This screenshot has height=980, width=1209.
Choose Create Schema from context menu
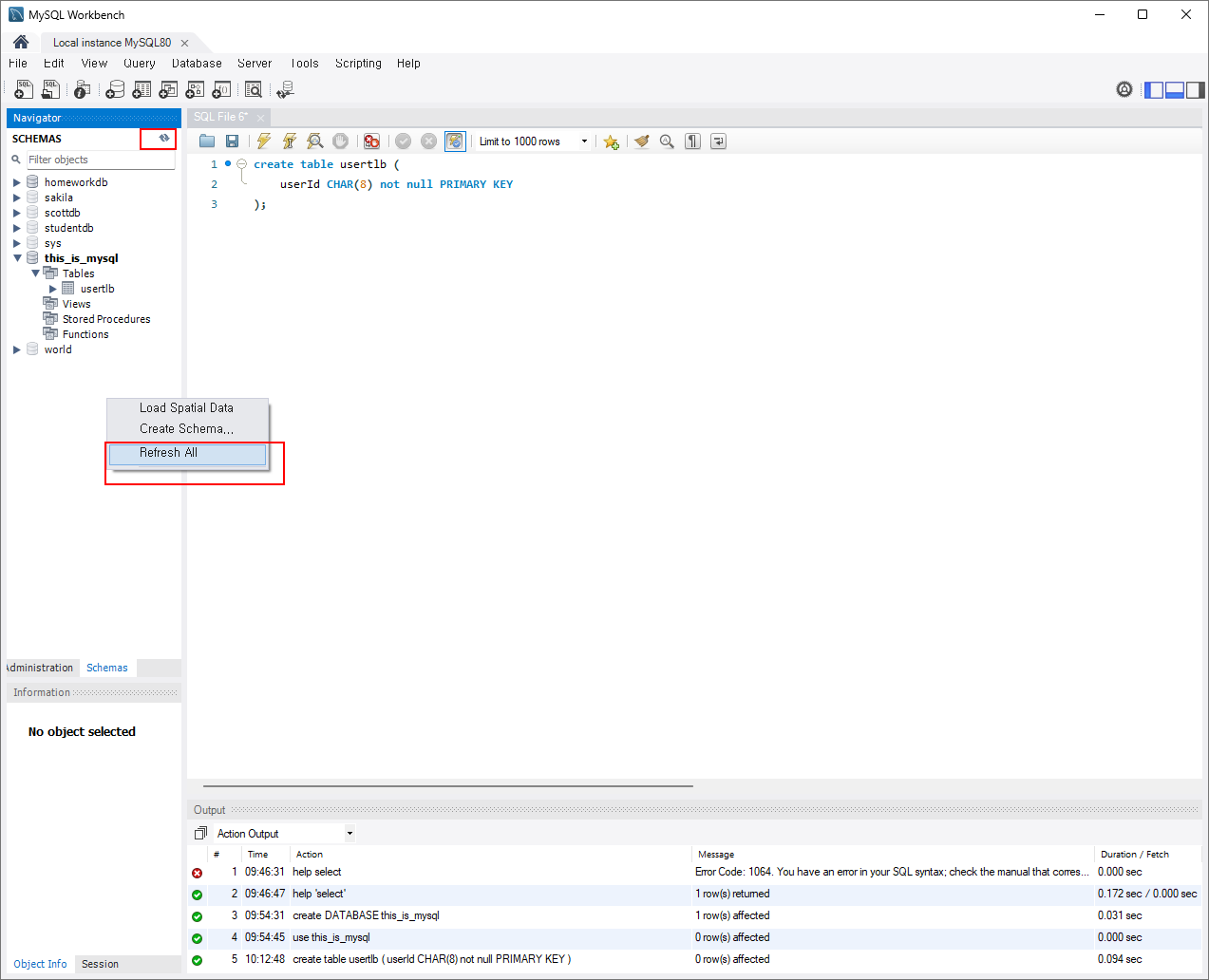[x=187, y=429]
